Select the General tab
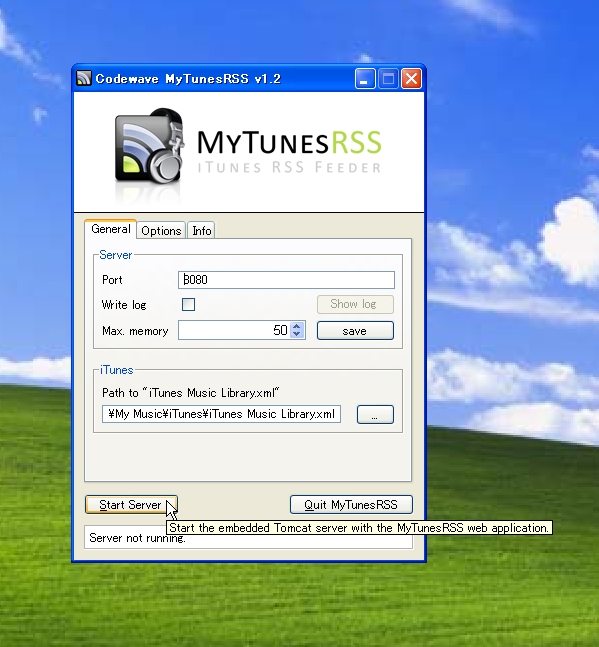Viewport: 599px width, 647px height. (x=111, y=229)
